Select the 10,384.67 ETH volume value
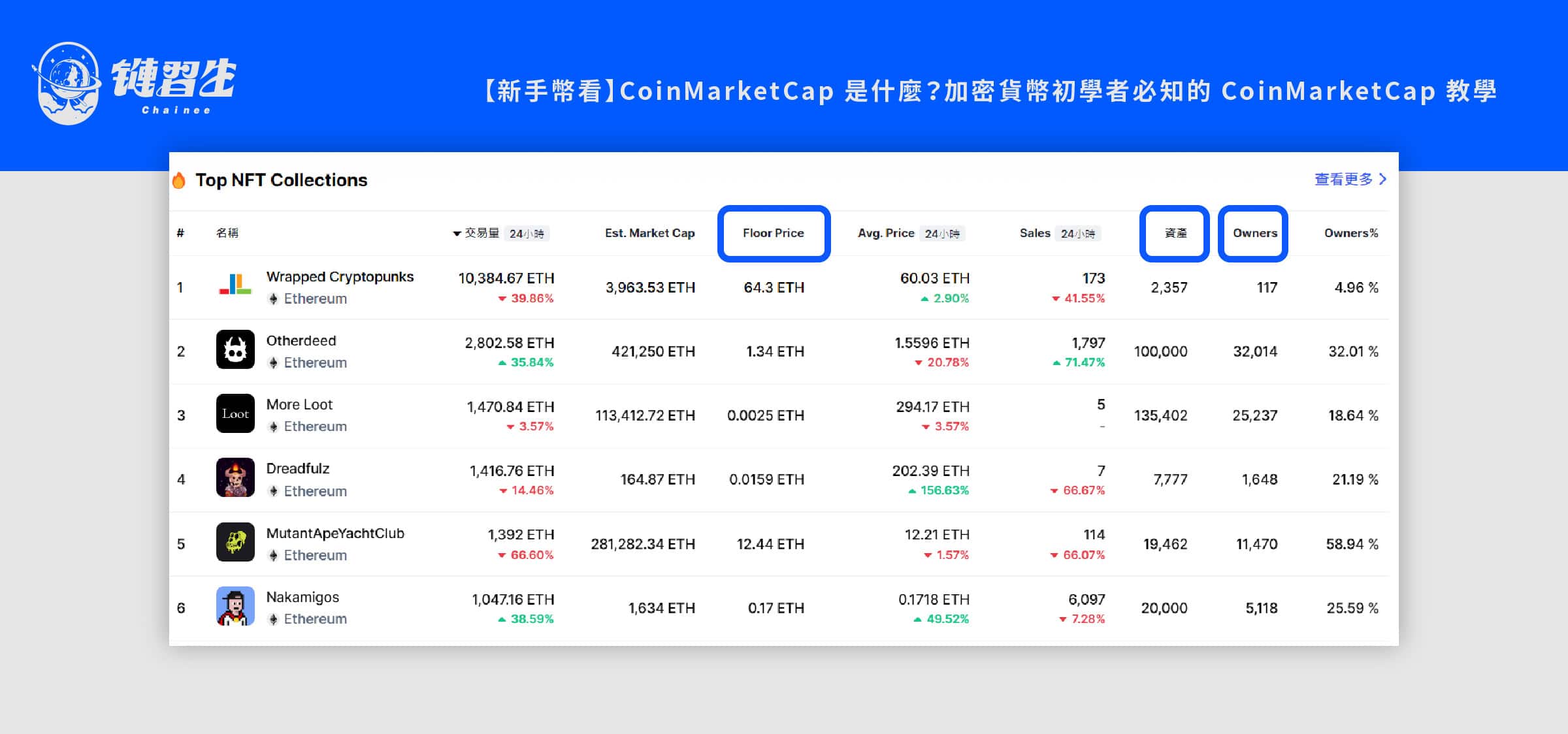This screenshot has width=1568, height=734. 506,278
